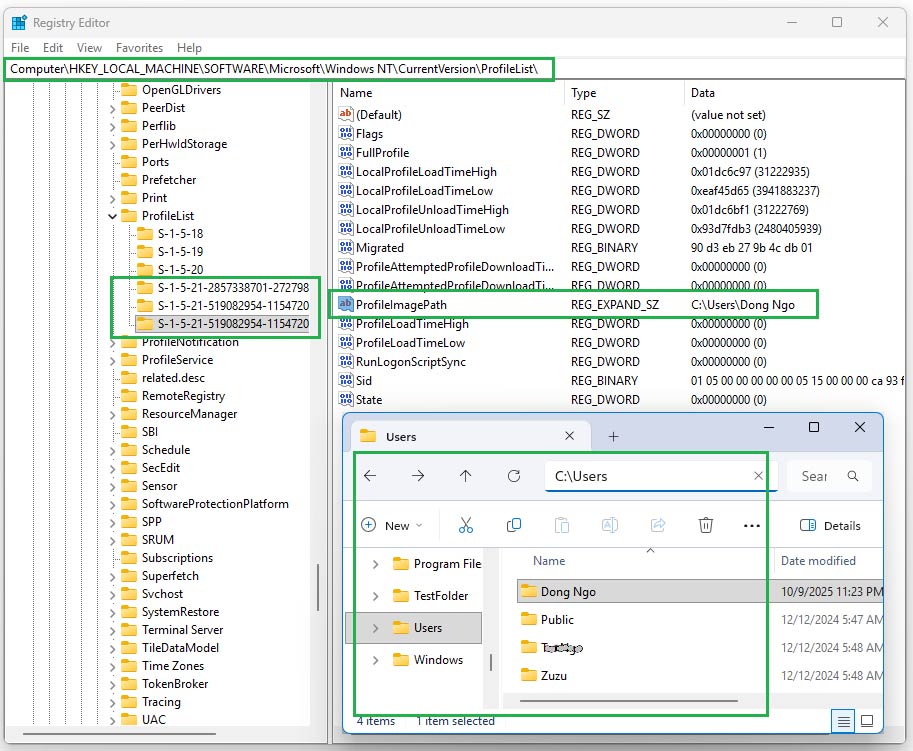Viewport: 913px width, 751px height.
Task: Open the Favorites menu in Registry Editor
Action: 140,47
